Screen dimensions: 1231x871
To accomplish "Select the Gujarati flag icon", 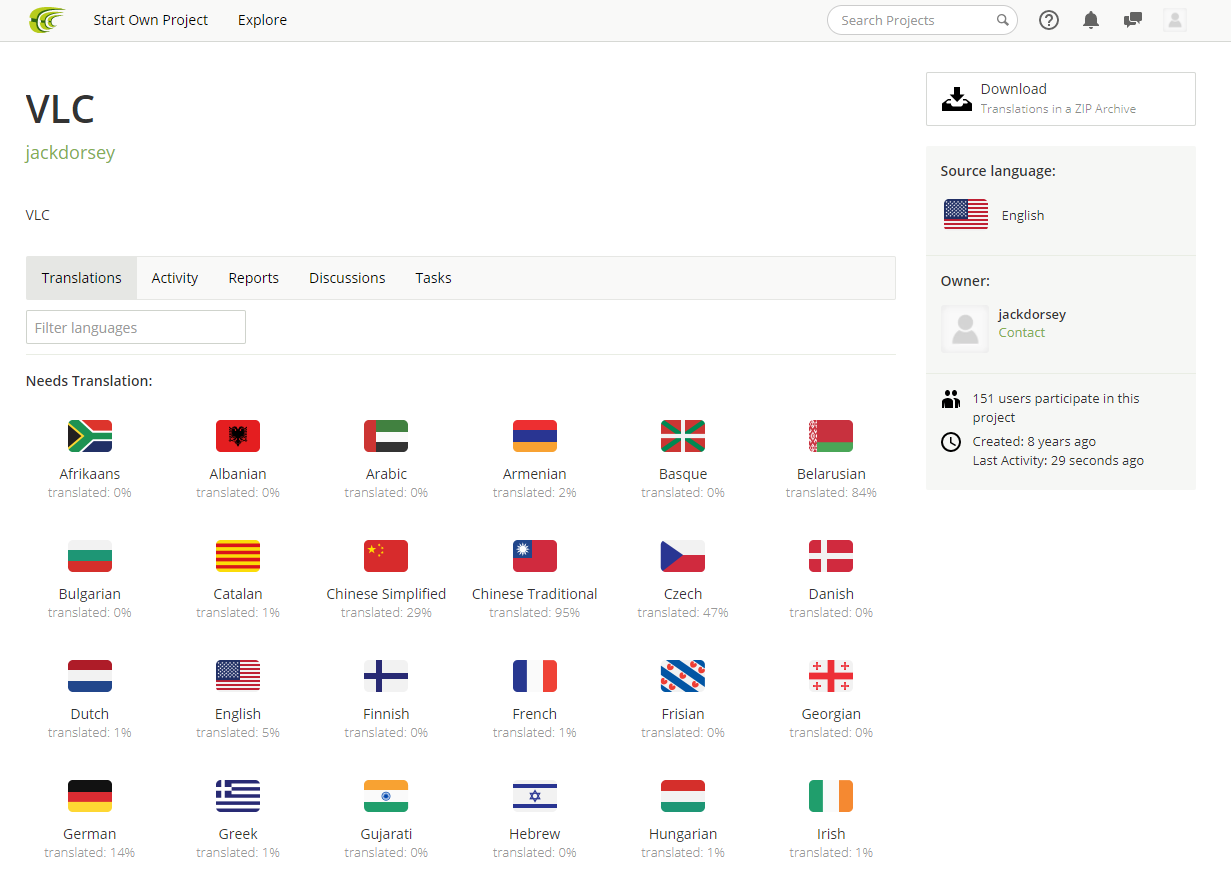I will 386,796.
